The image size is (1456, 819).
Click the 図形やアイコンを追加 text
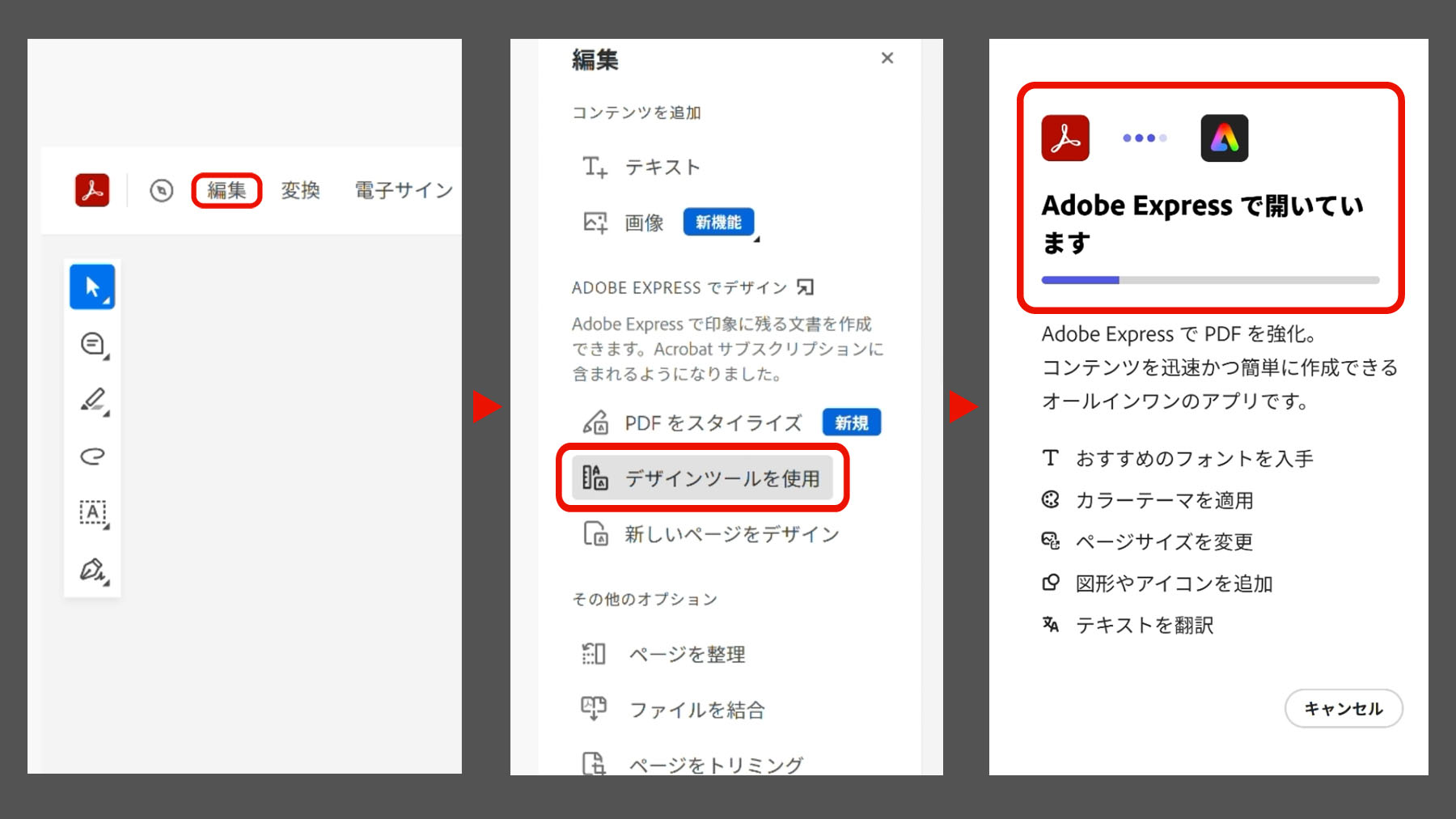[1175, 583]
